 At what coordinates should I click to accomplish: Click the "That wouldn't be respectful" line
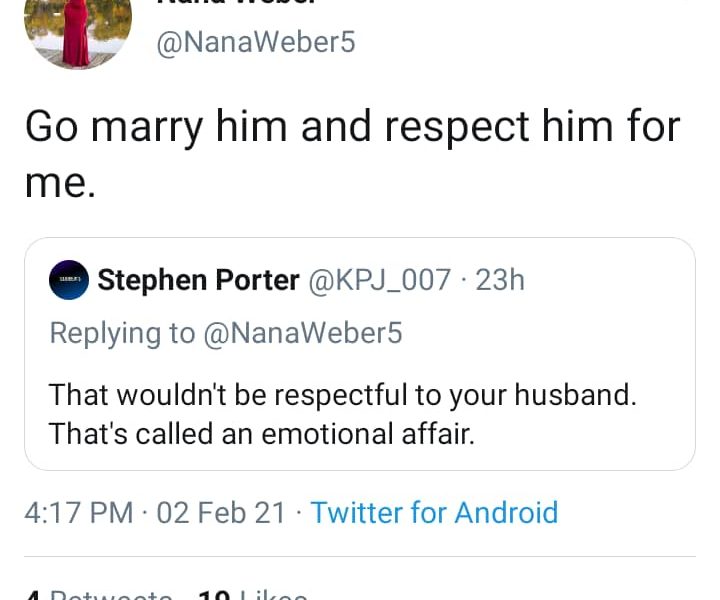[342, 394]
